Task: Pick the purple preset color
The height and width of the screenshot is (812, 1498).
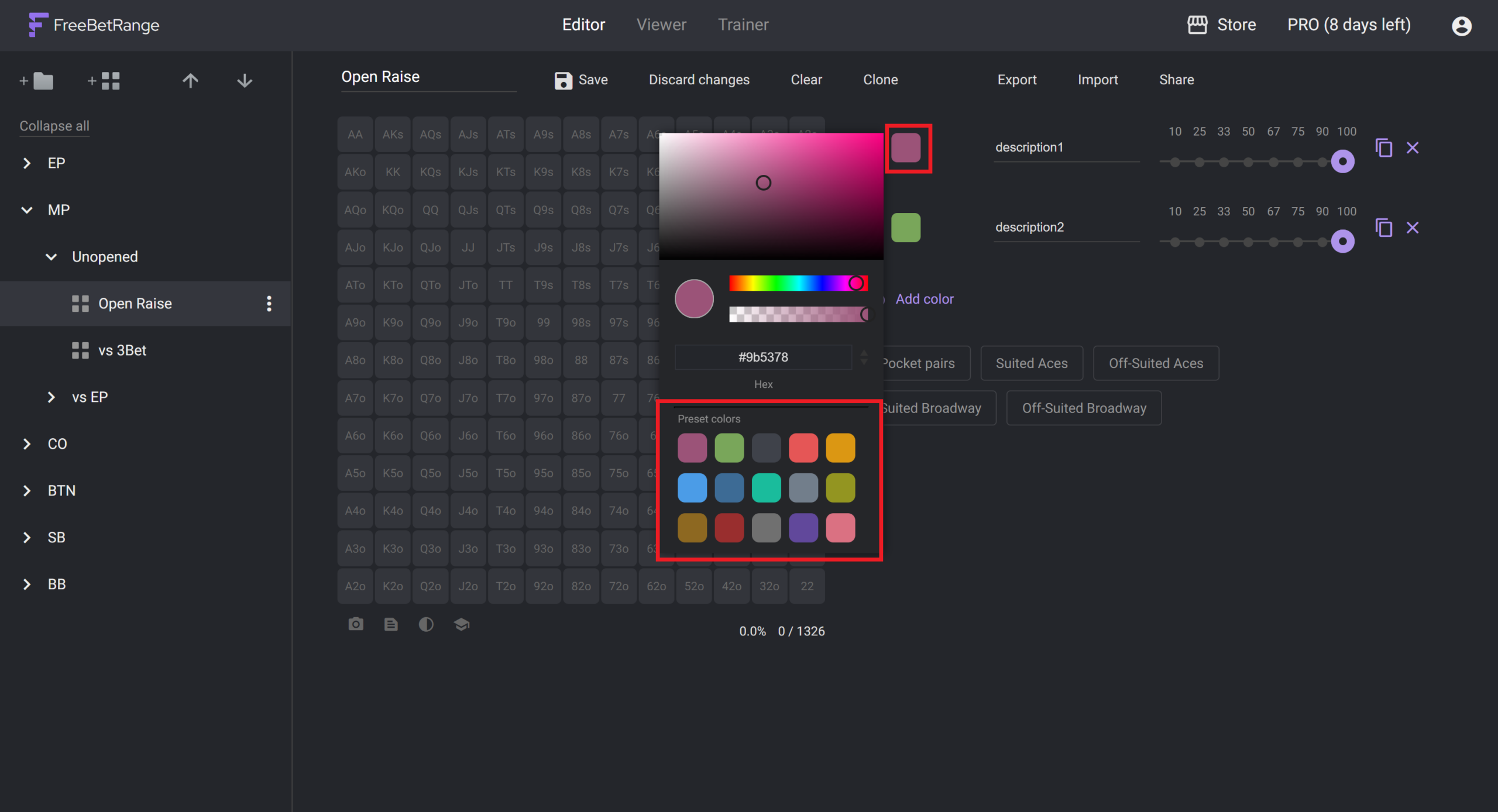Action: point(803,528)
